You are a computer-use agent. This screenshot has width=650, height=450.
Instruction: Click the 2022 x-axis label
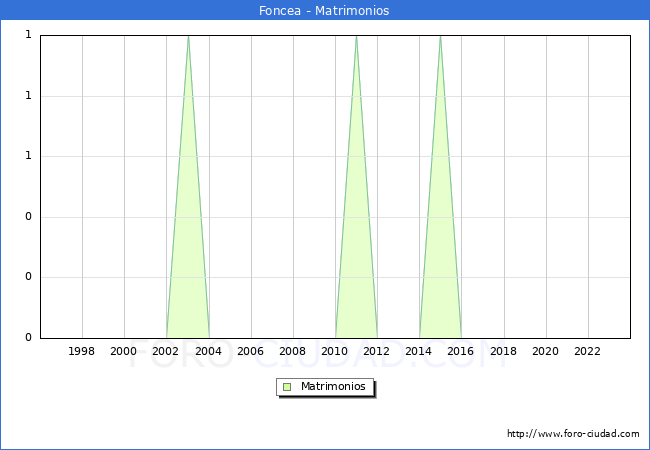pos(587,351)
